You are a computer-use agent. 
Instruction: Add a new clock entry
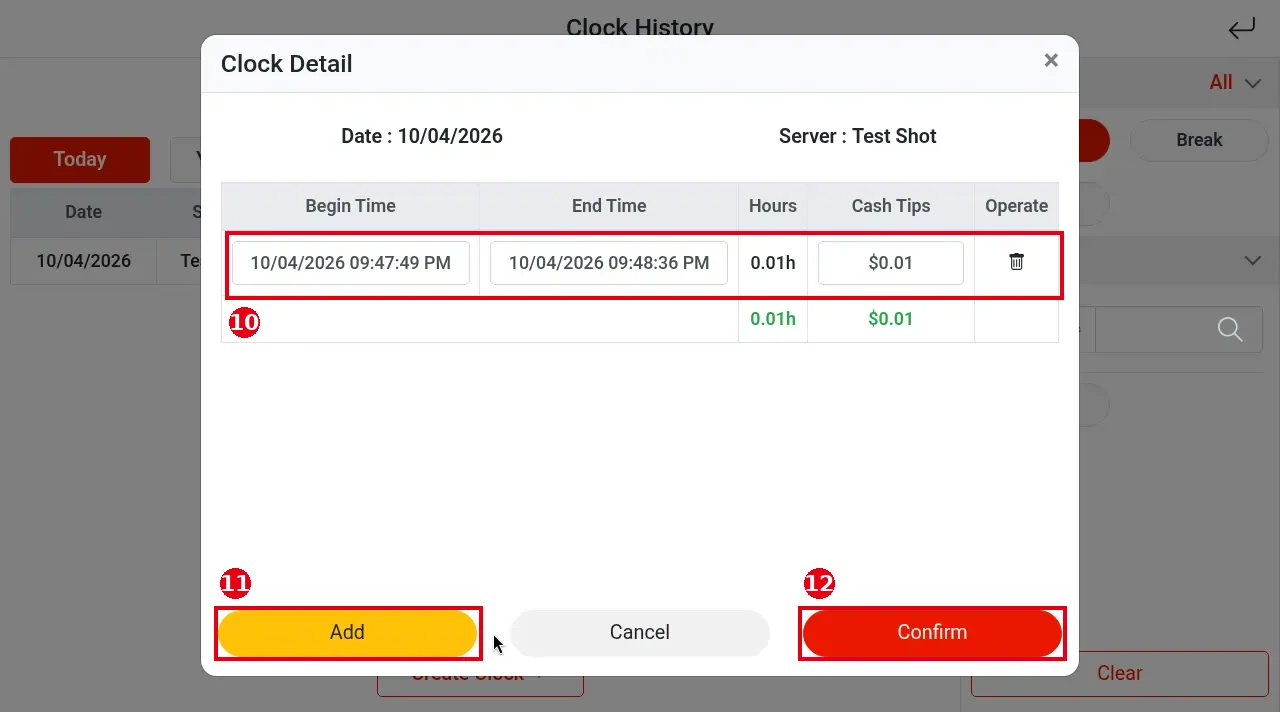(347, 632)
